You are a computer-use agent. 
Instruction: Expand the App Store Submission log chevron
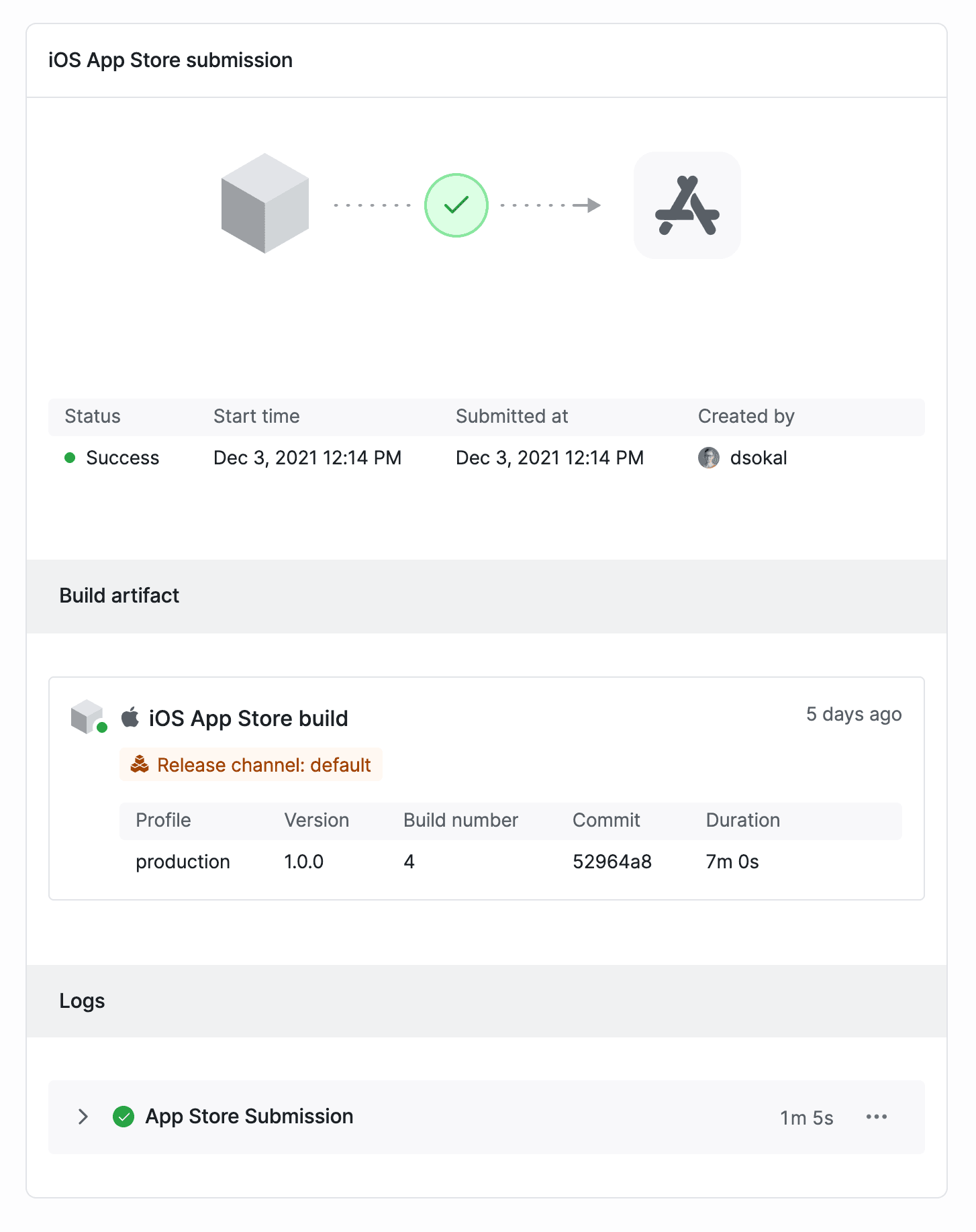coord(83,1117)
